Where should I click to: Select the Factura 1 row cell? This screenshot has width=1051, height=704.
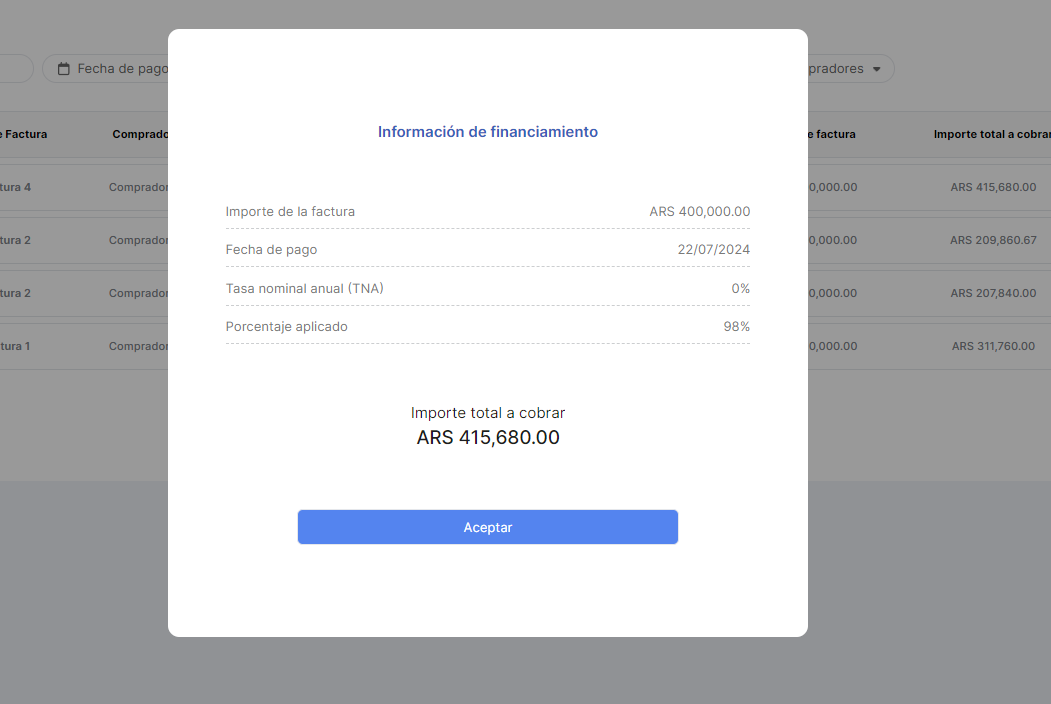pyautogui.click(x=16, y=346)
